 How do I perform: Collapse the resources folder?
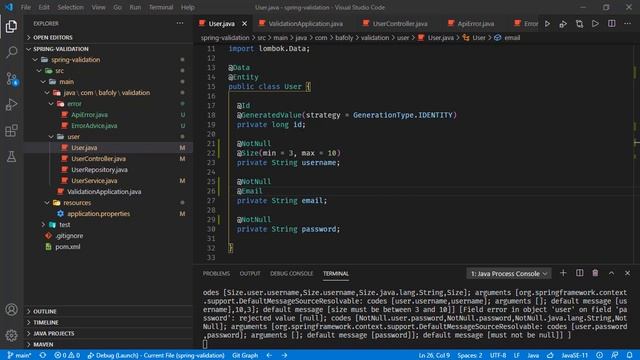click(x=77, y=202)
